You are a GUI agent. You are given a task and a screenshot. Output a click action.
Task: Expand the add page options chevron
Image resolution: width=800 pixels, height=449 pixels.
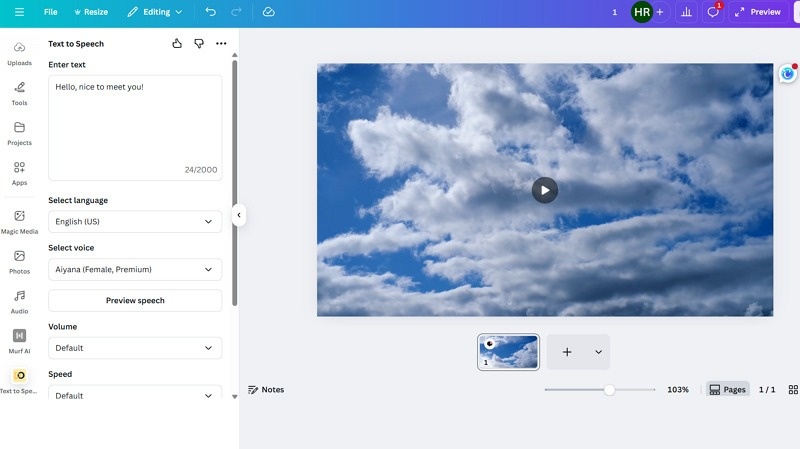pyautogui.click(x=598, y=352)
